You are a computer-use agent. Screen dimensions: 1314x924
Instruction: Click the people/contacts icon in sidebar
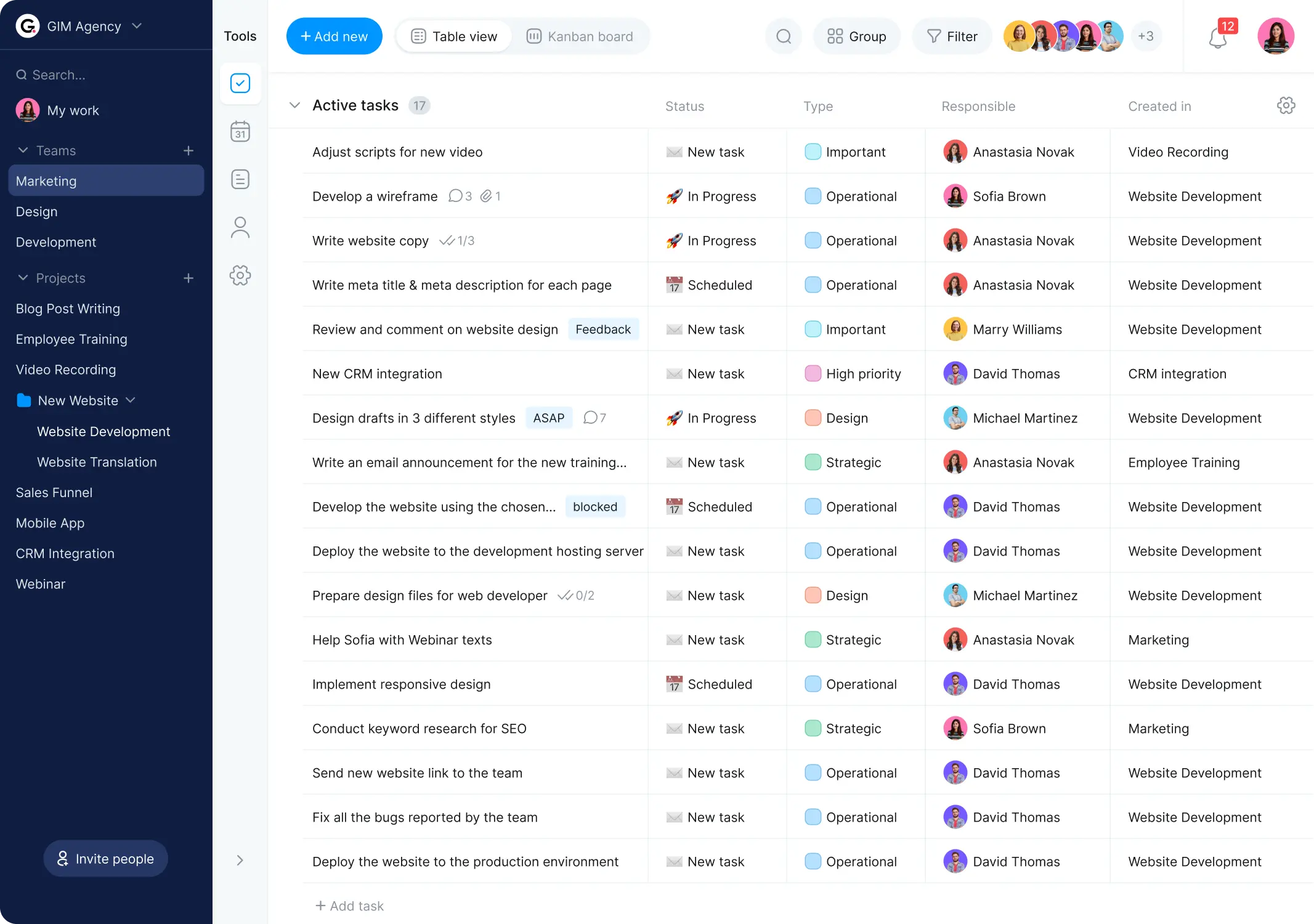tap(240, 227)
